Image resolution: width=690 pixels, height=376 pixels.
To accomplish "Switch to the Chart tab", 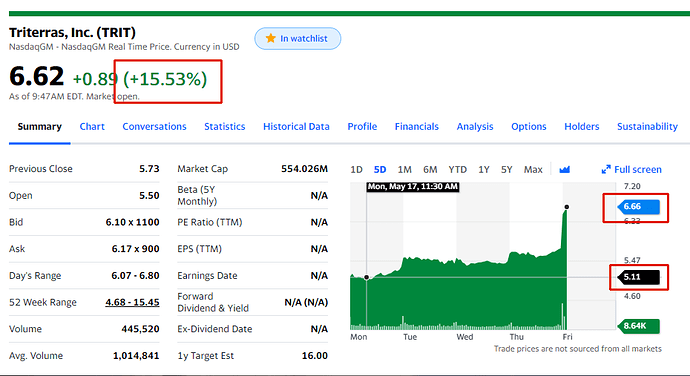I will [x=92, y=127].
